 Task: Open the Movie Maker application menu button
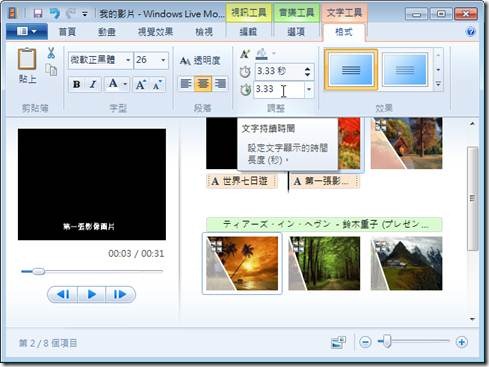click(27, 32)
